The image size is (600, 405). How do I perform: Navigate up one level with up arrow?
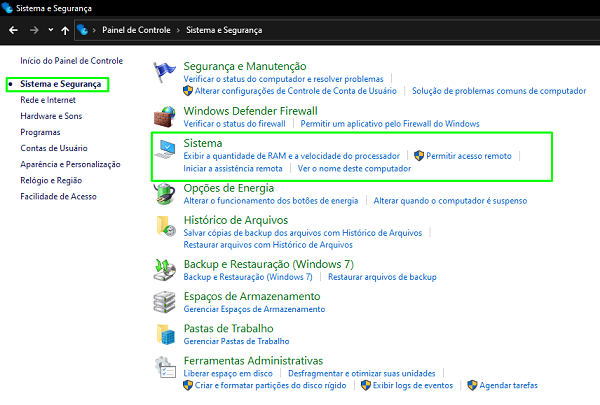coord(65,30)
